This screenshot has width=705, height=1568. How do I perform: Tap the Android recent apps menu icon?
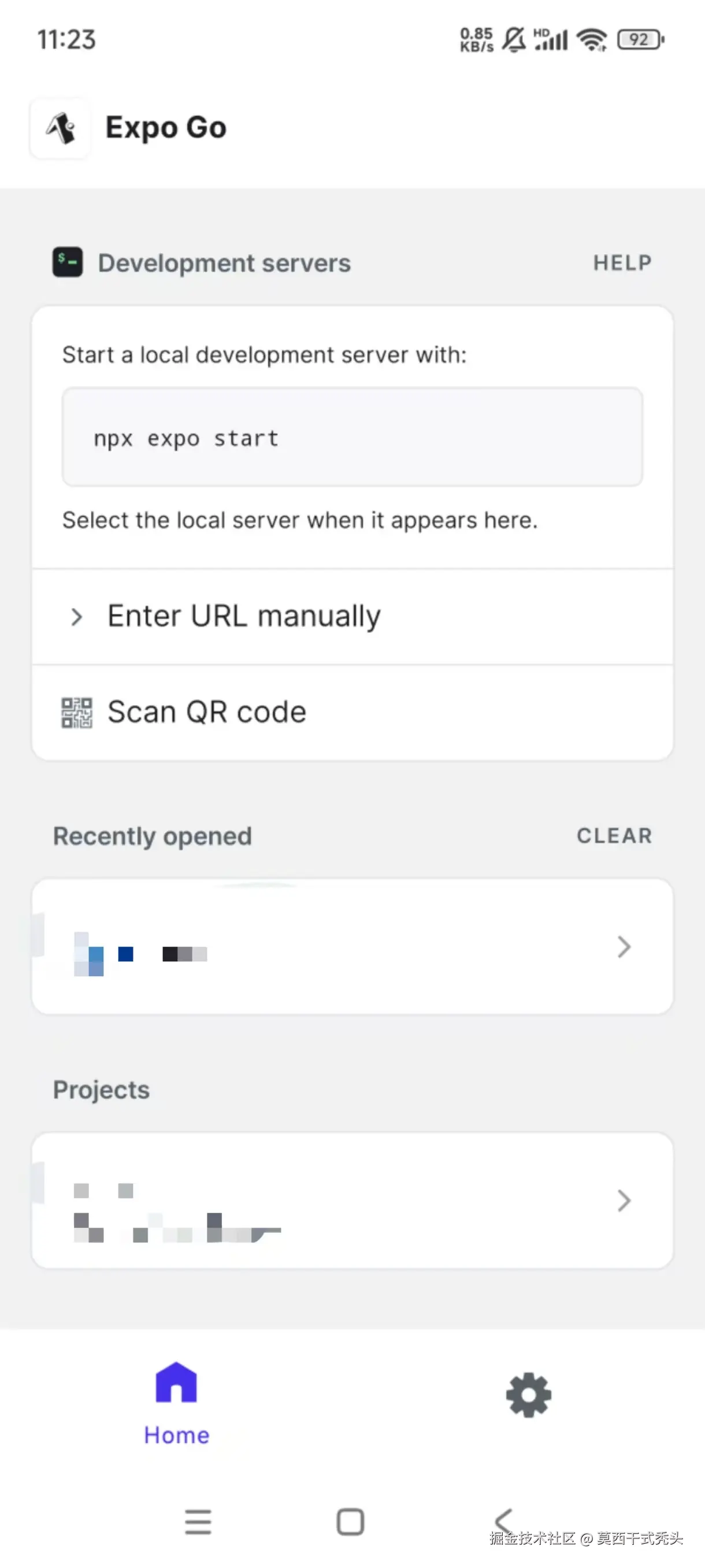(198, 1522)
